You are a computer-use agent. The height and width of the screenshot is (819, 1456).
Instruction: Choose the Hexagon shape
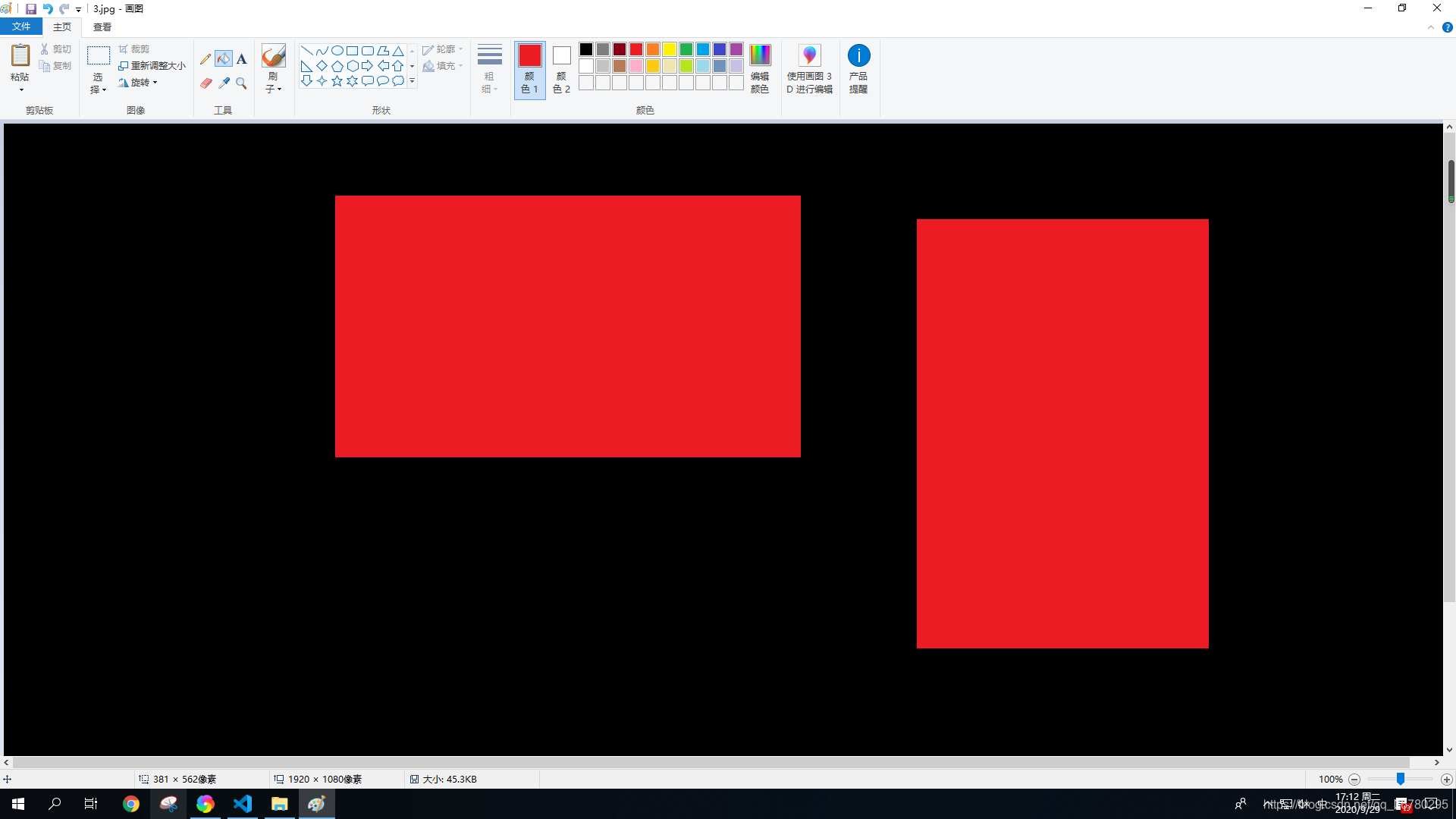coord(353,66)
